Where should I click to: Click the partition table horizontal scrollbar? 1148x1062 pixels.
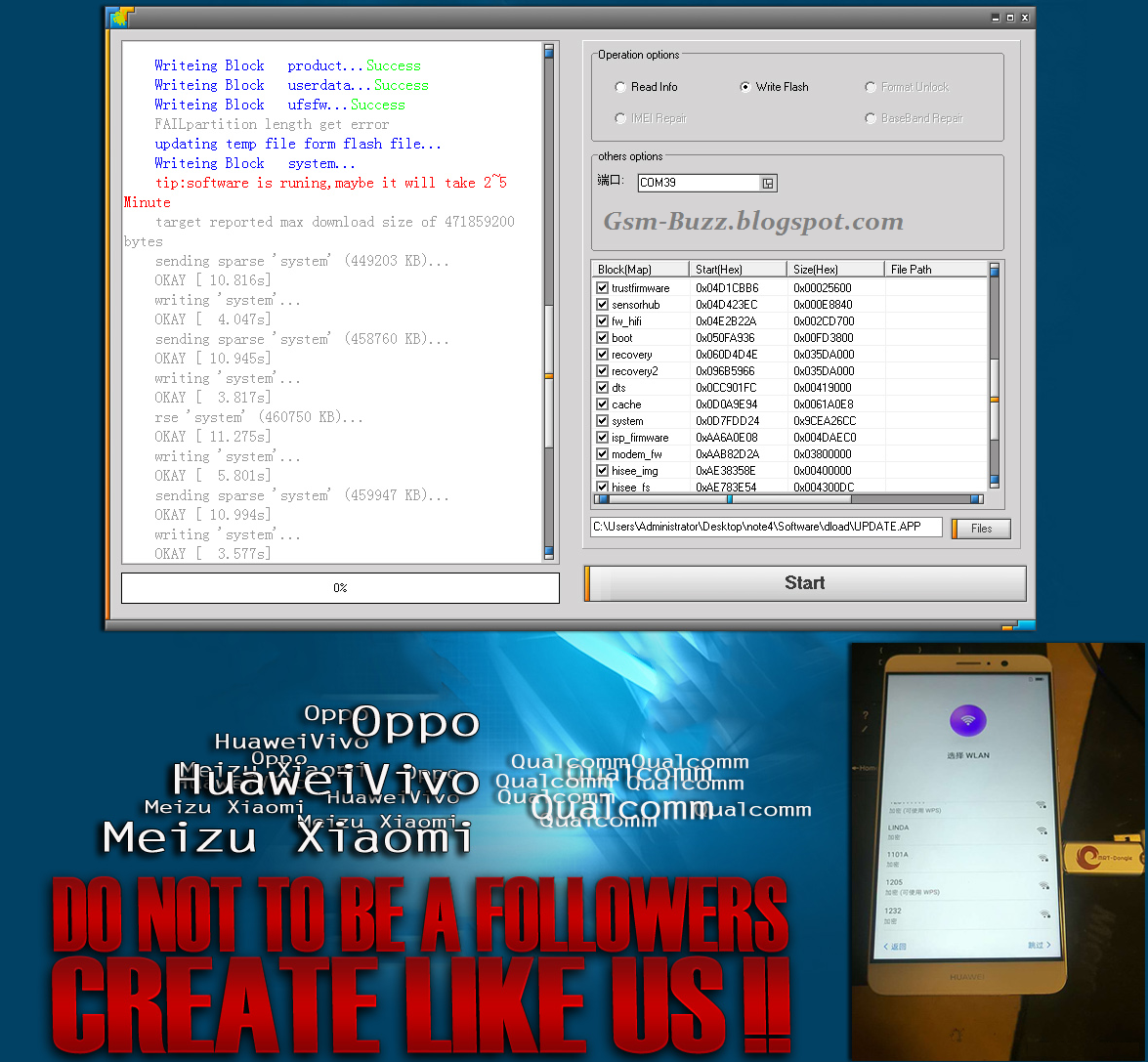click(788, 499)
